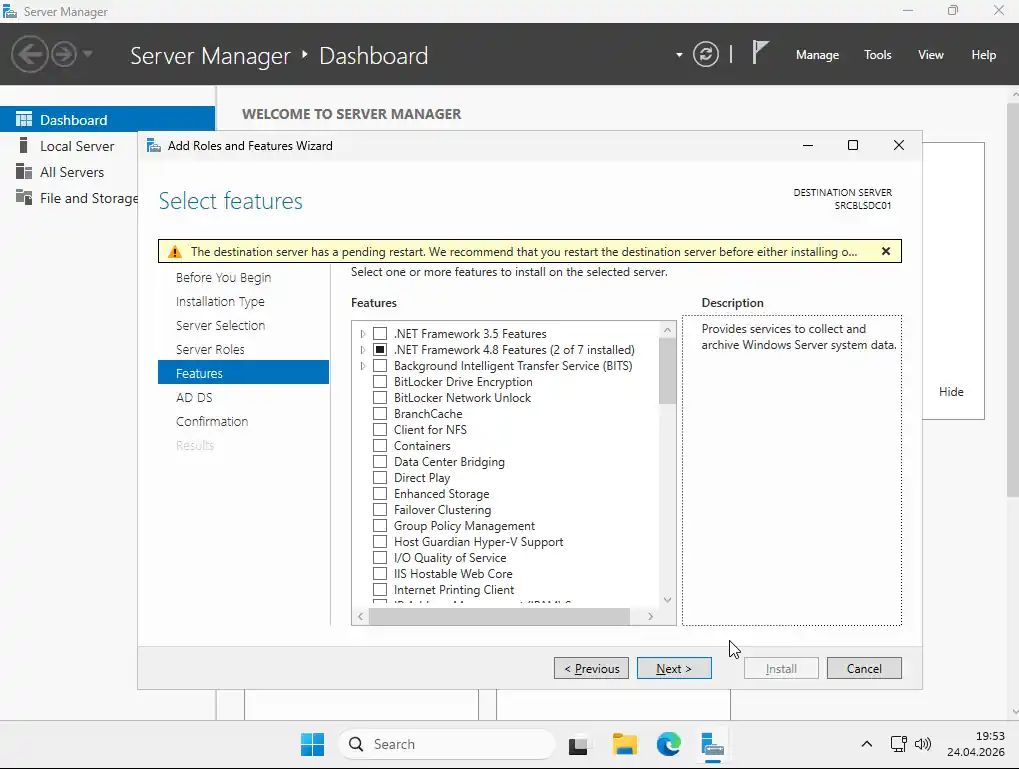Select Dashboard in the sidebar

click(107, 120)
